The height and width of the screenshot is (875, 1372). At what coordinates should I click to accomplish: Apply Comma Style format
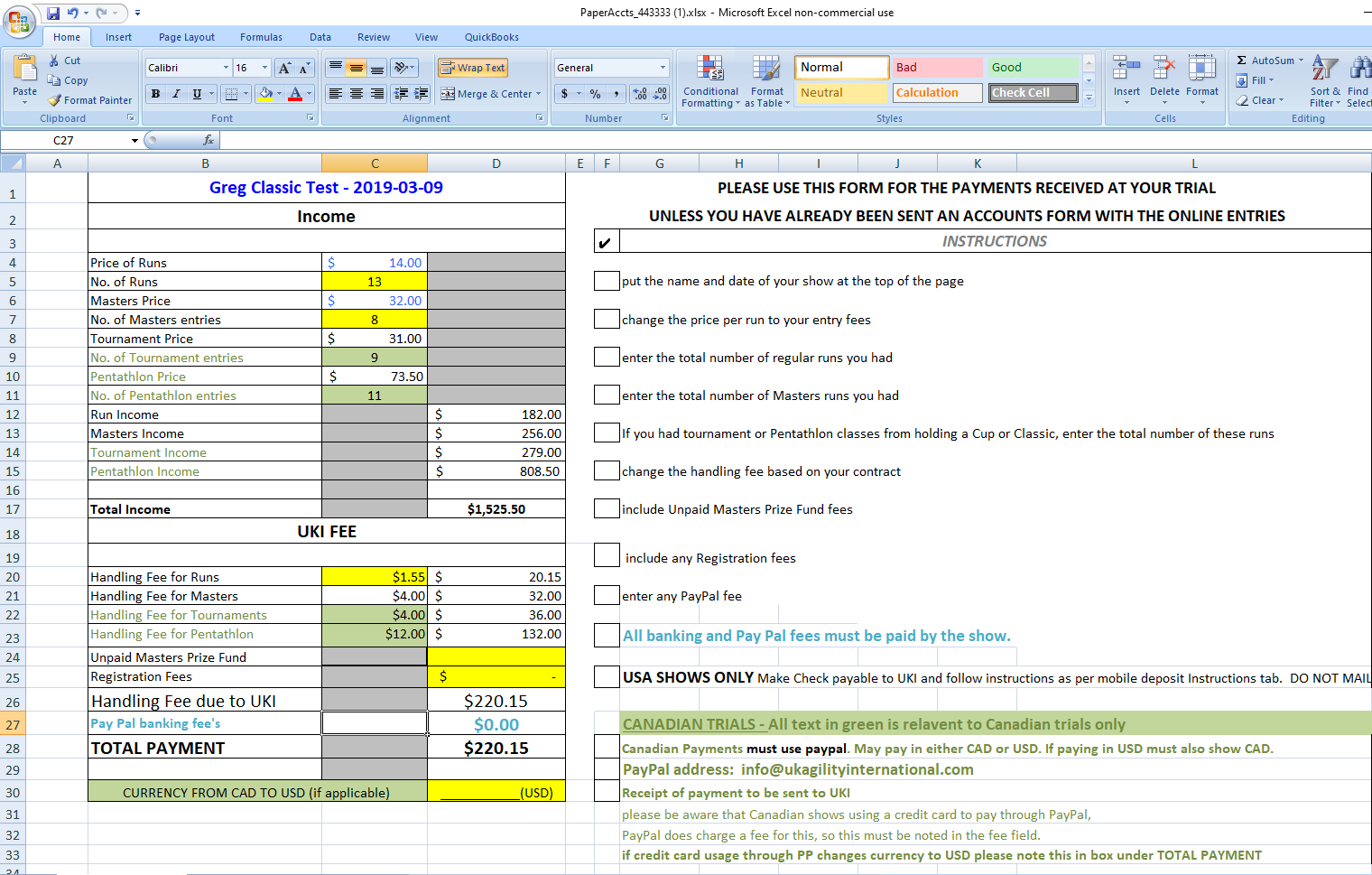click(616, 94)
